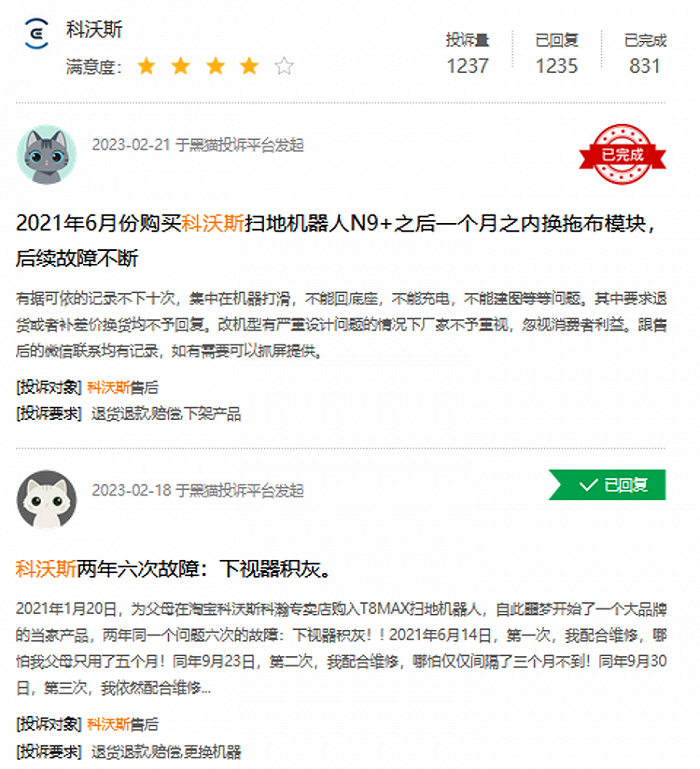Click 科沃斯售后 under the second complaint
Viewport: 700px width, 769px height.
coord(123,724)
